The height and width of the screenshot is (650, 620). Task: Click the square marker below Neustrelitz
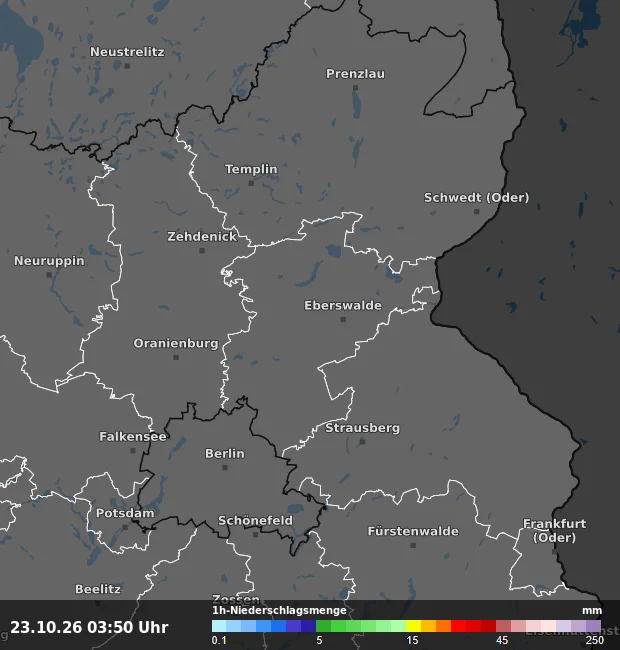pos(127,66)
